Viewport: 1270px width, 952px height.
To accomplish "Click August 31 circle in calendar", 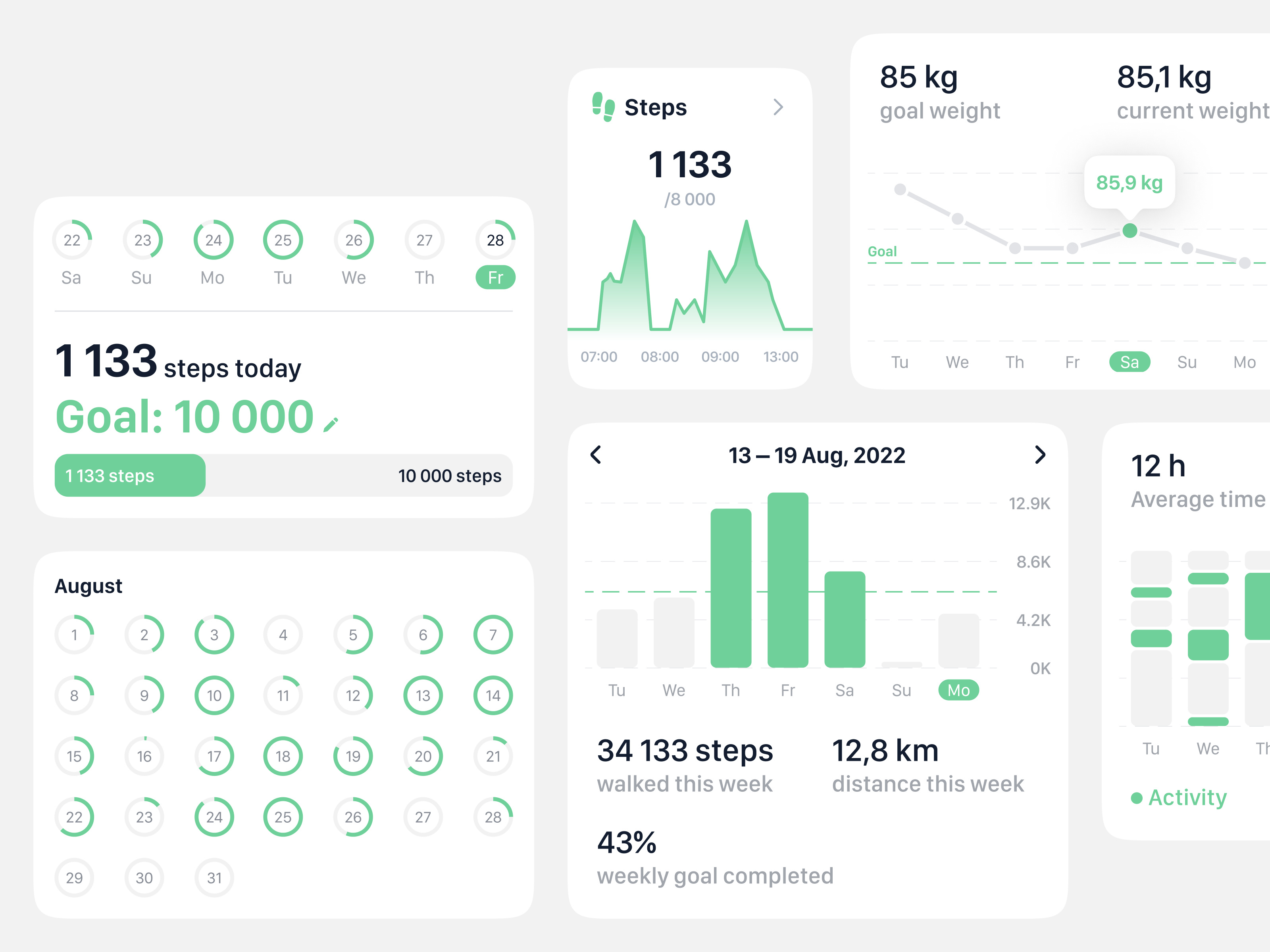I will pyautogui.click(x=214, y=878).
